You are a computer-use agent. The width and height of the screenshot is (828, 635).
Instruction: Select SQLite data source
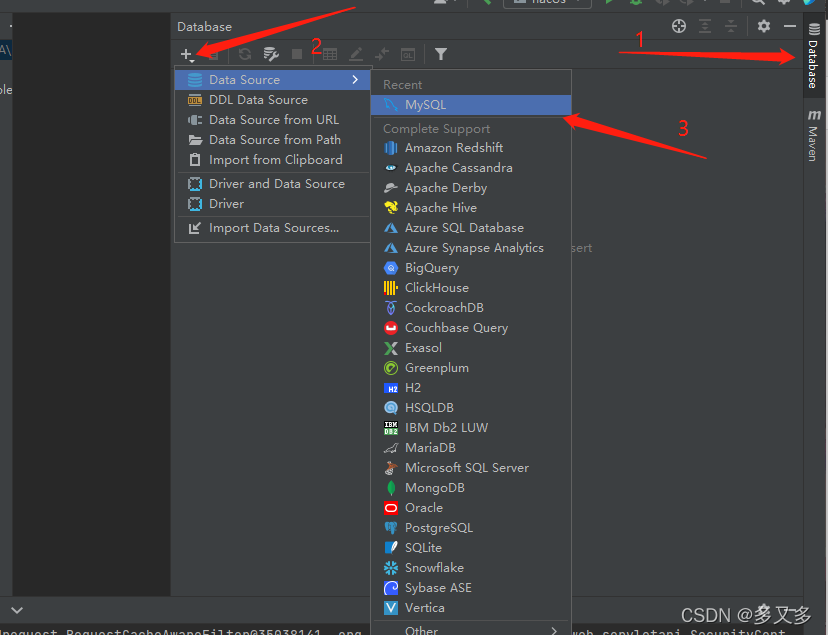click(x=471, y=548)
